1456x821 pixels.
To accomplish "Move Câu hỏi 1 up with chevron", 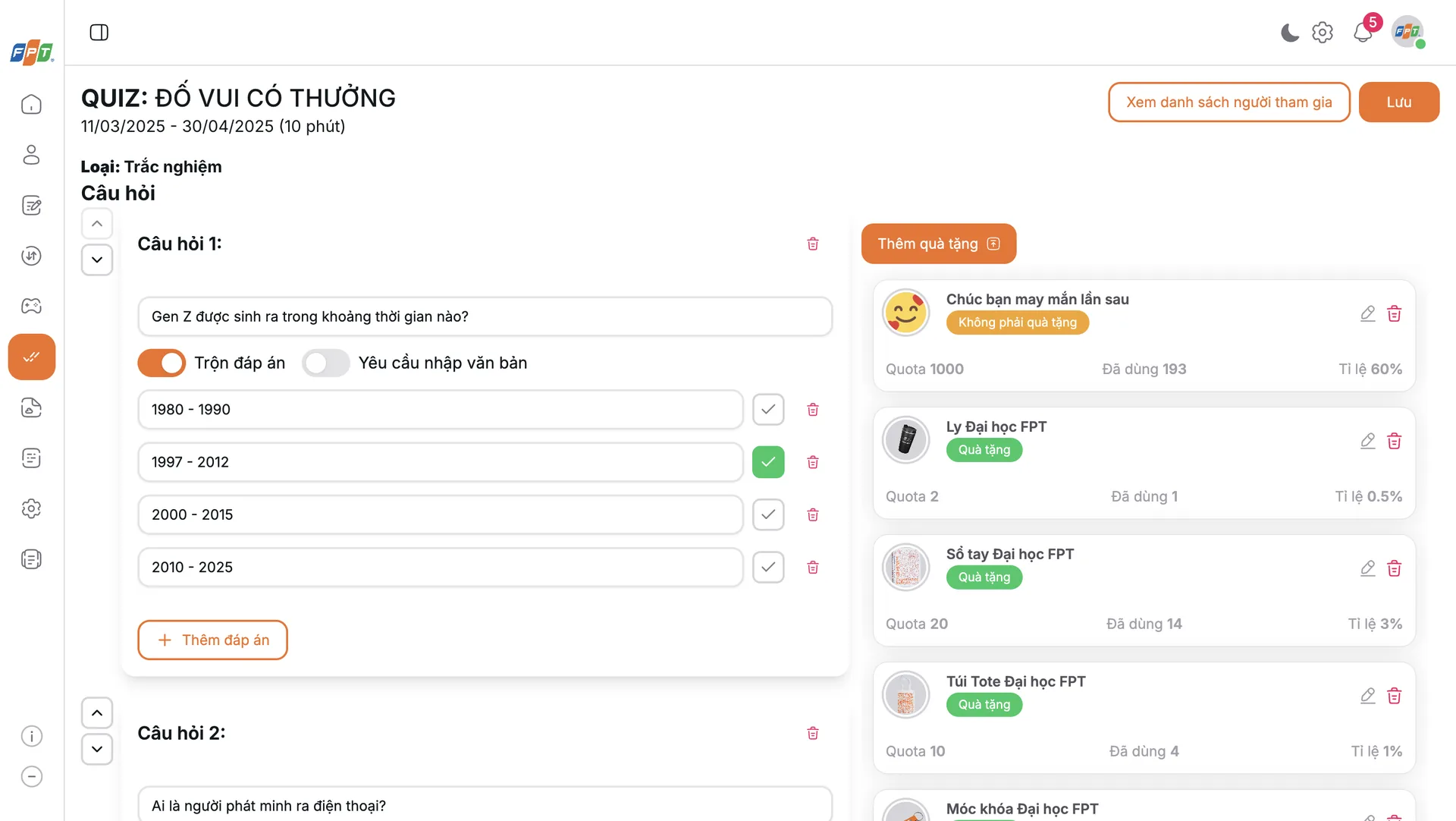I will (97, 224).
